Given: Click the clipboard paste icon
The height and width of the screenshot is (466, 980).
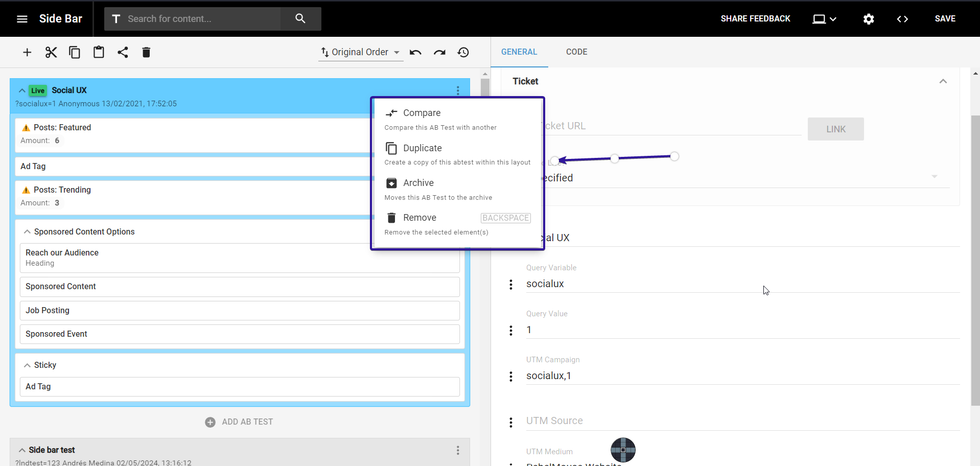Looking at the screenshot, I should [99, 53].
